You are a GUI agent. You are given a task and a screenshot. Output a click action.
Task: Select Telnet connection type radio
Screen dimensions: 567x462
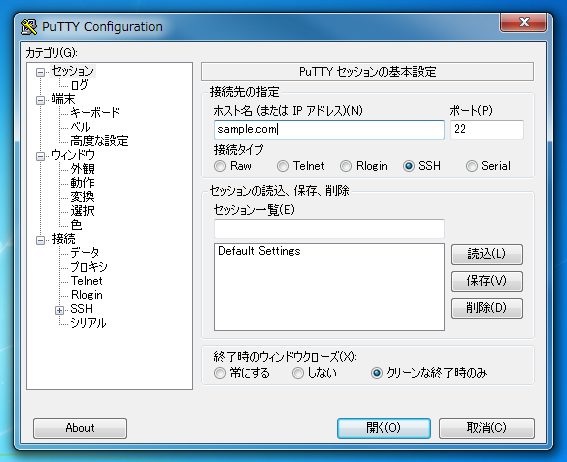pyautogui.click(x=283, y=166)
